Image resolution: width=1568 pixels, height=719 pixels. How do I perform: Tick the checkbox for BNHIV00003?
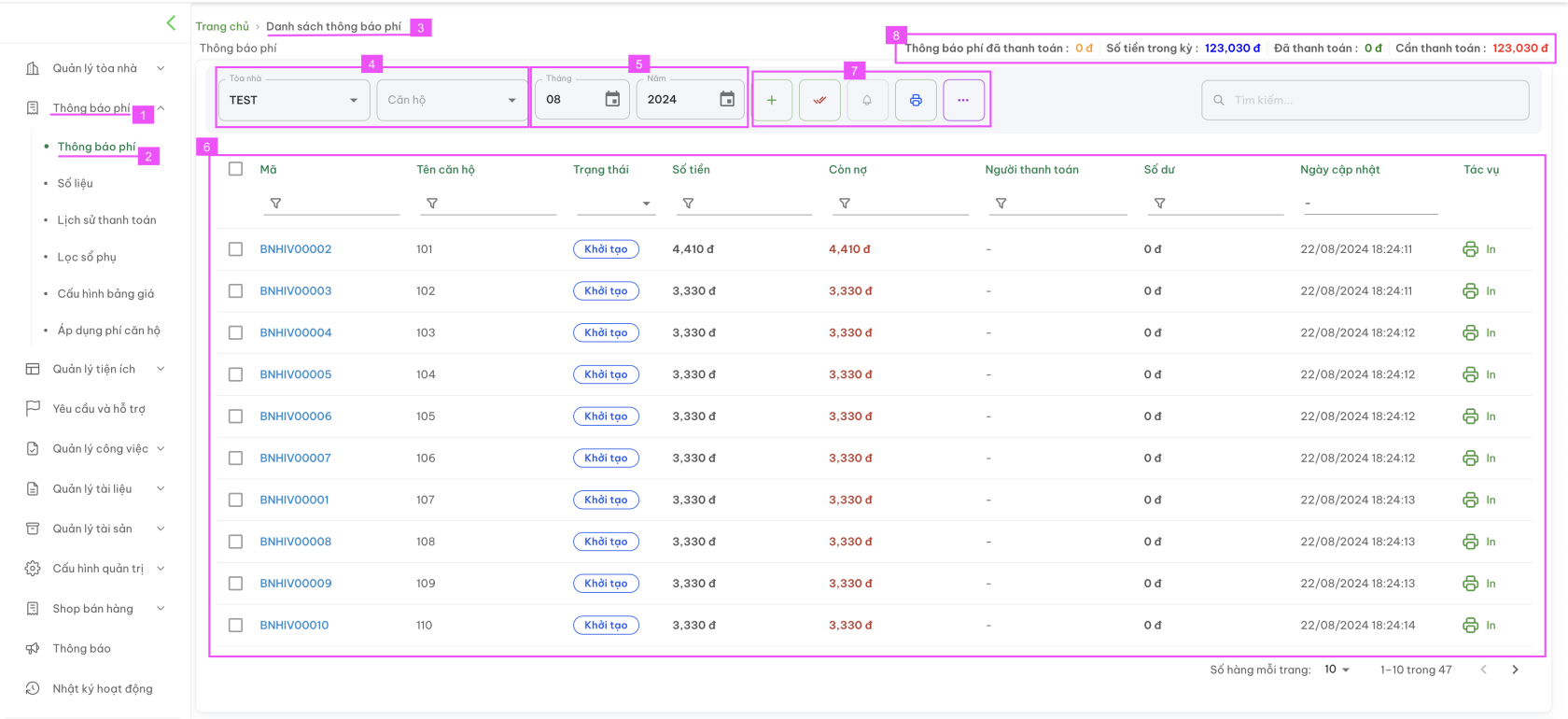pyautogui.click(x=235, y=291)
